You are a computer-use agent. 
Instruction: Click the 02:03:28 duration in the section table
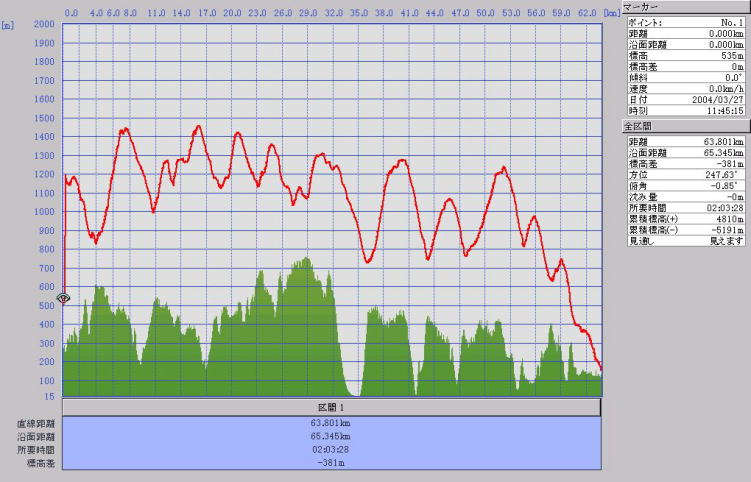[331, 450]
